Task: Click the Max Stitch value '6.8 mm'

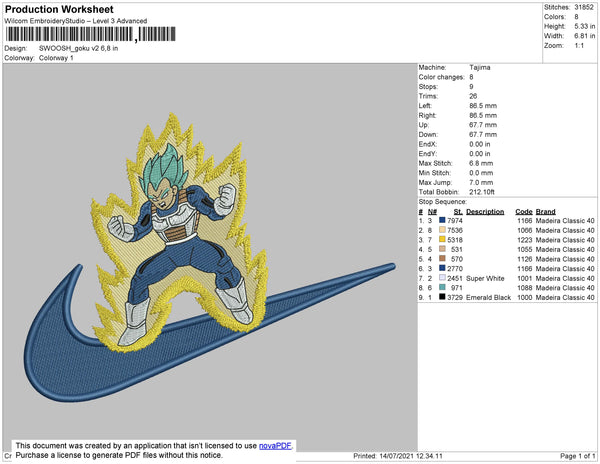Action: coord(481,163)
